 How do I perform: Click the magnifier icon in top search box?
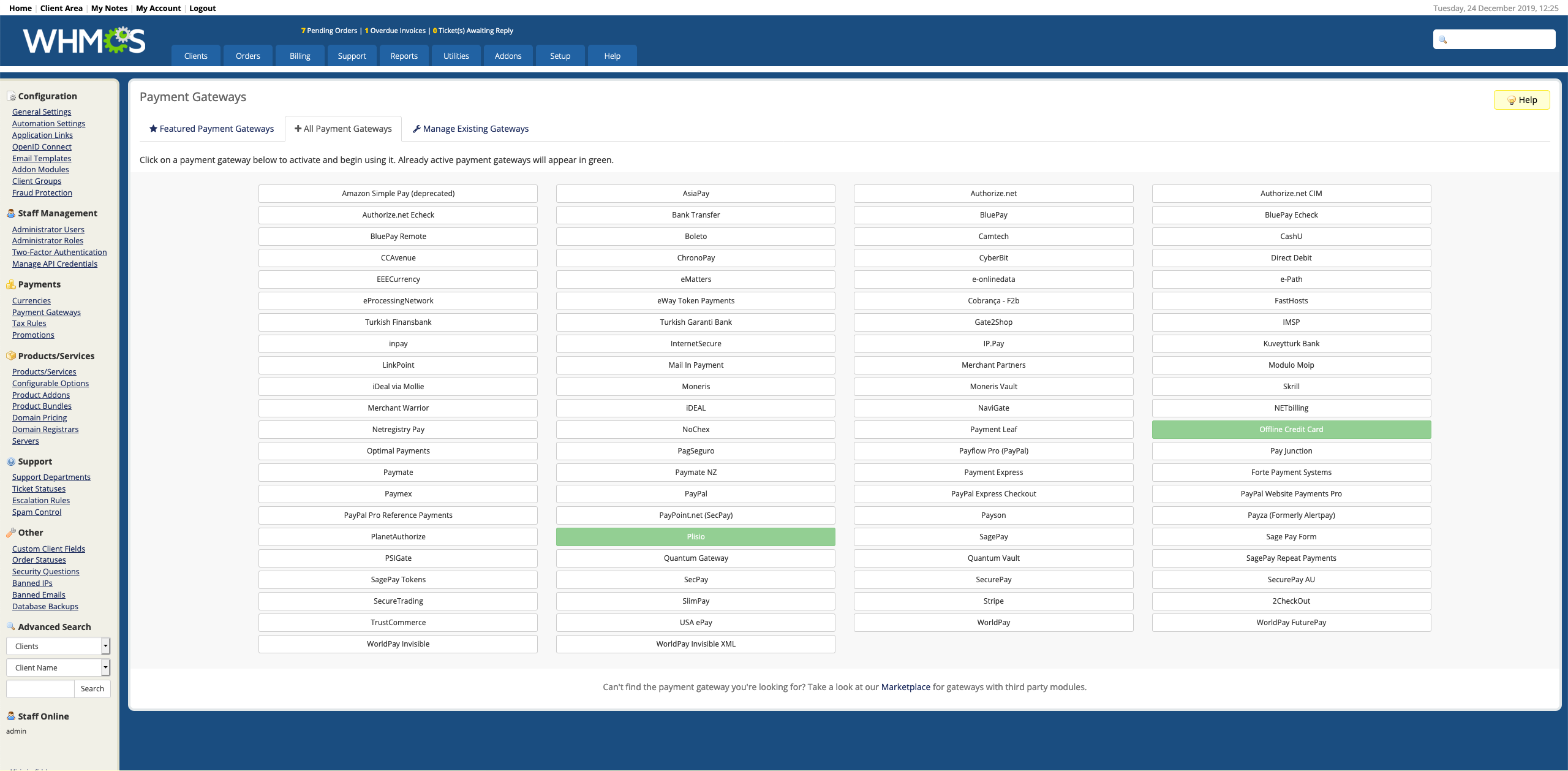click(x=1443, y=39)
